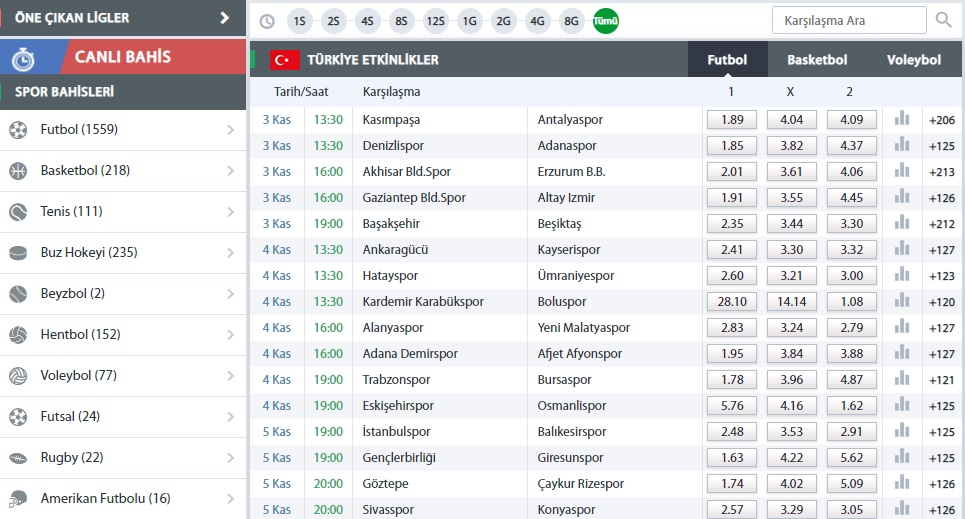Image resolution: width=965 pixels, height=519 pixels.
Task: Click the Rugby ball icon
Action: 18,458
